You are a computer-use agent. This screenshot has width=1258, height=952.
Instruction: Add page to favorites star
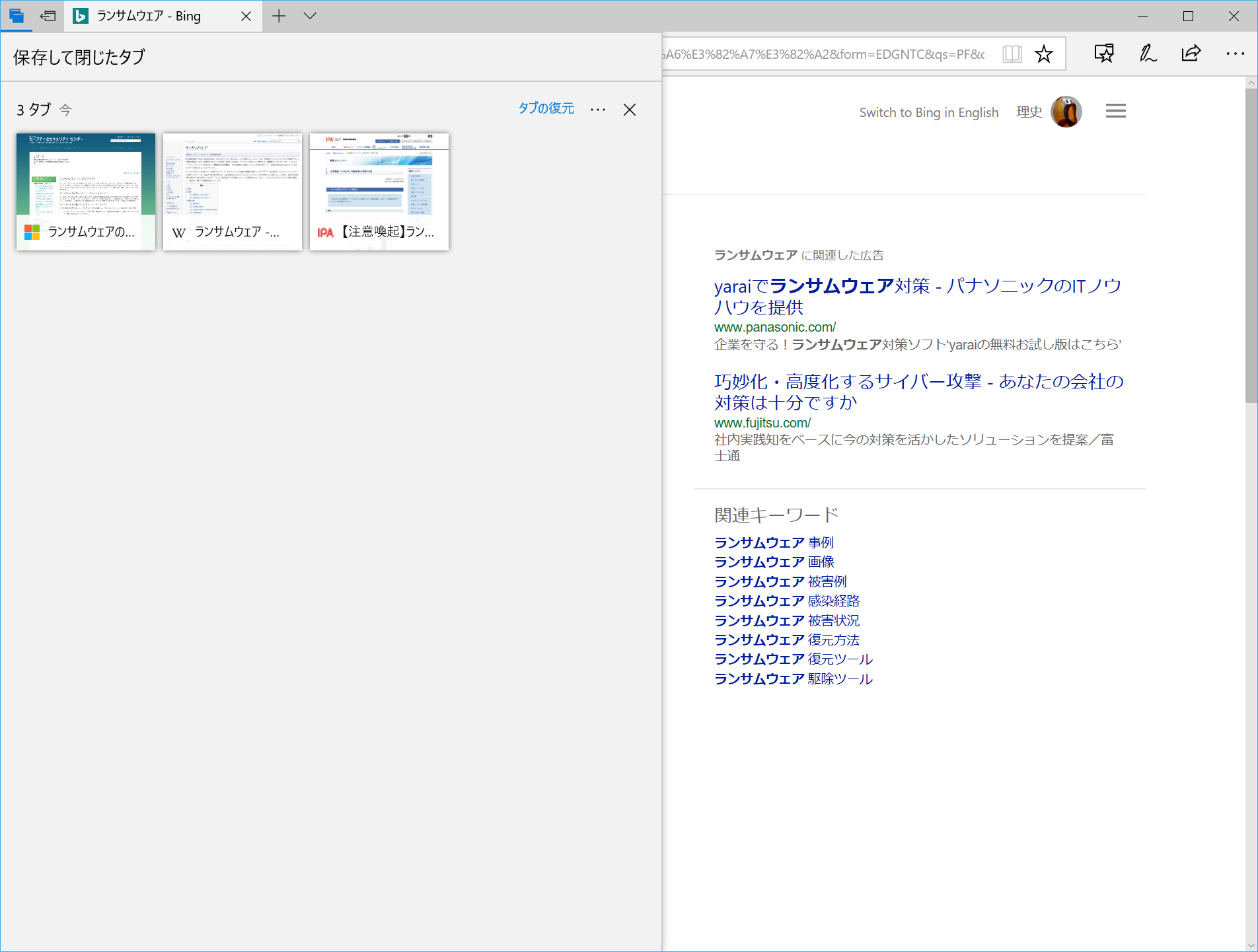pyautogui.click(x=1044, y=54)
